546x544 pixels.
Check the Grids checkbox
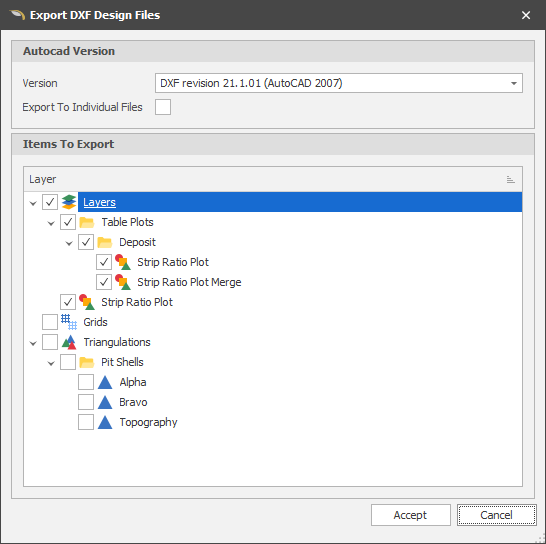(50, 322)
